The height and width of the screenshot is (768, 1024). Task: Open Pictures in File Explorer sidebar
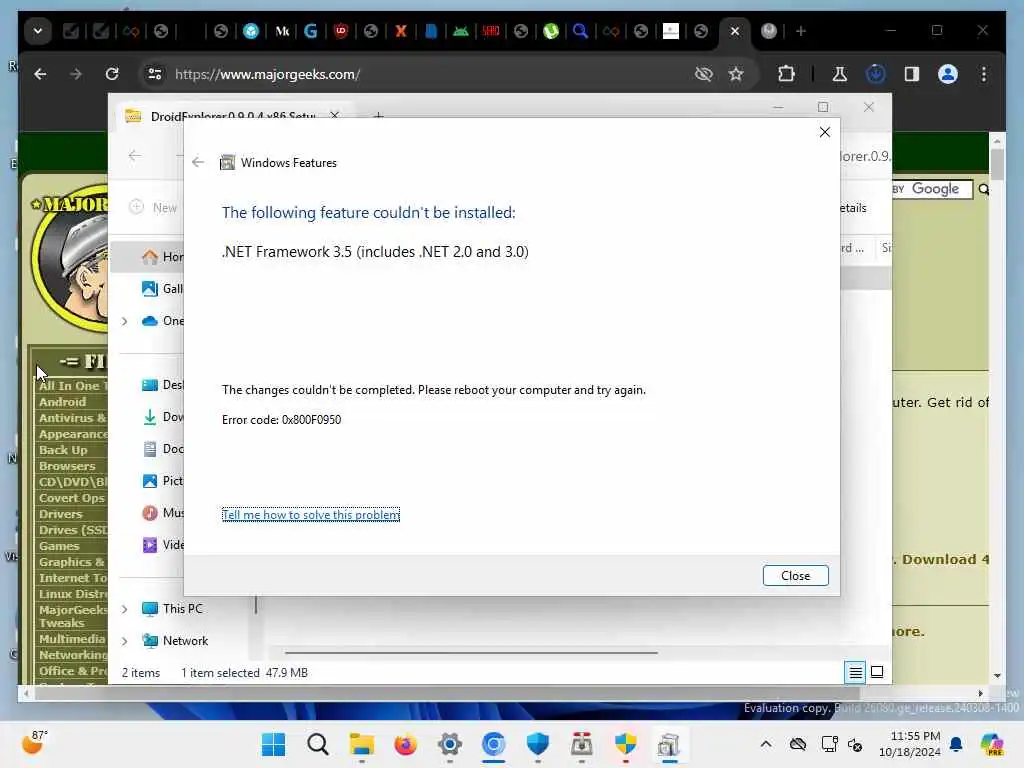(163, 481)
